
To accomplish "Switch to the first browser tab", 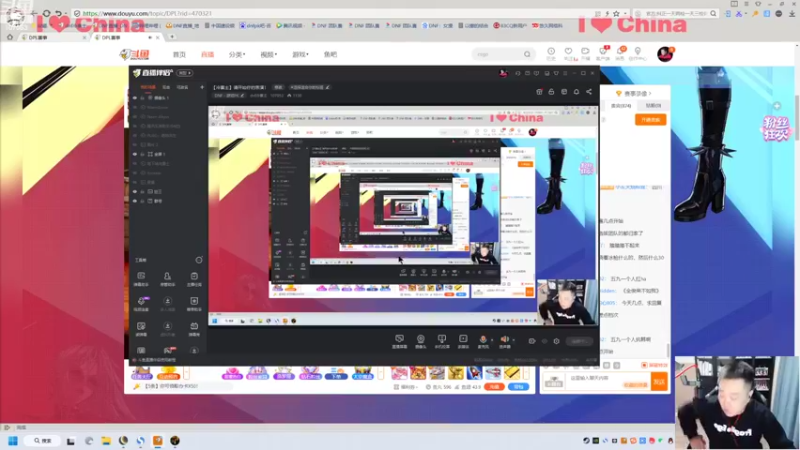I will pos(54,37).
